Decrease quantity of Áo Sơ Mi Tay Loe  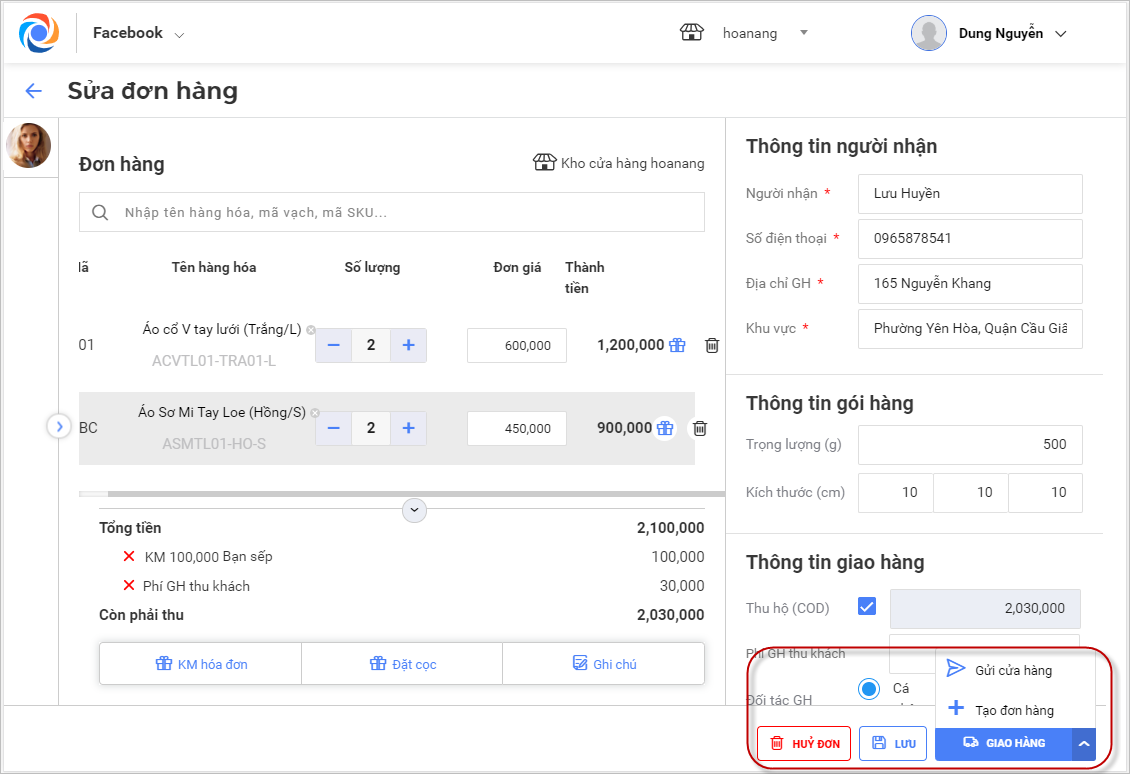tap(333, 428)
